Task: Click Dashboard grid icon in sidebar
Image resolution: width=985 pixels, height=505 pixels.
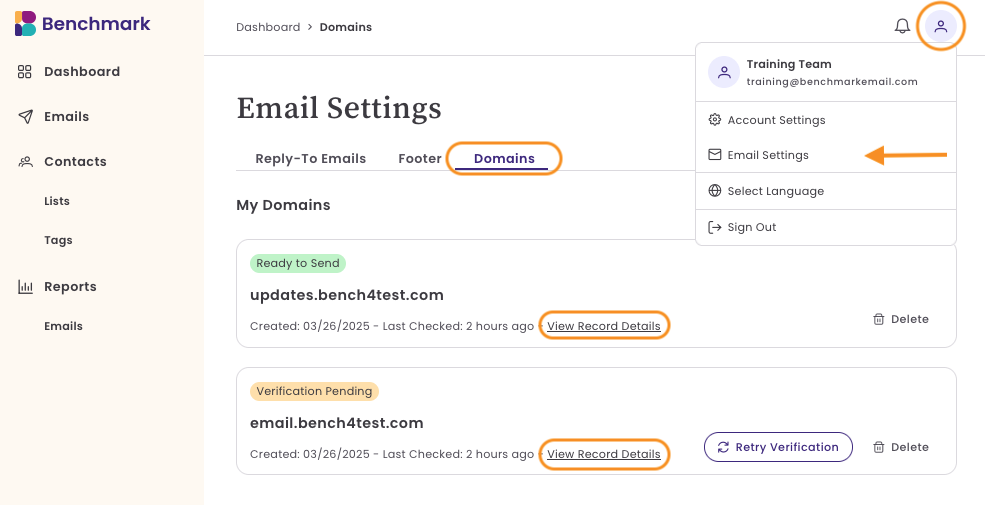Action: [x=24, y=72]
